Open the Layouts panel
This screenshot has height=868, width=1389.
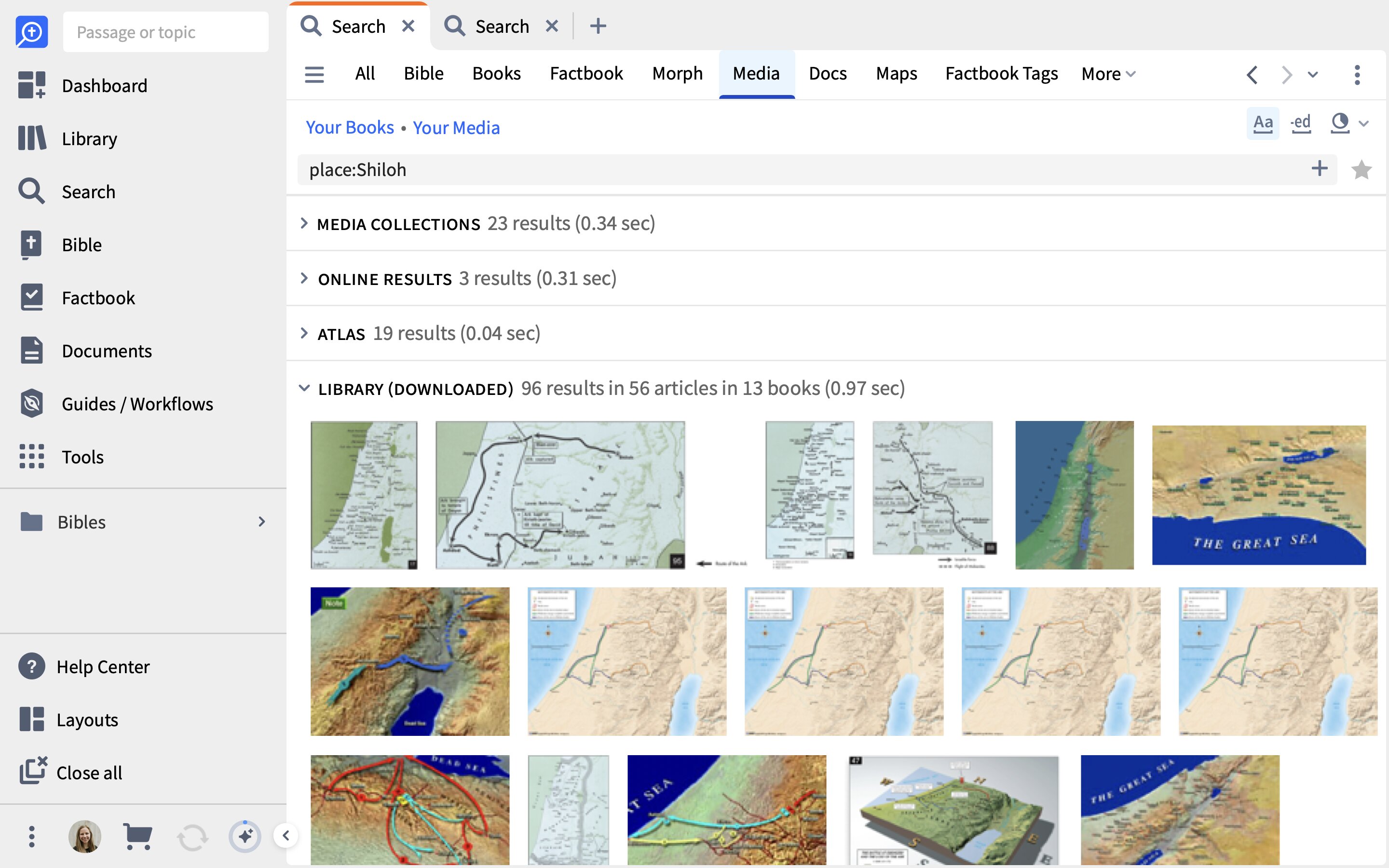(68, 719)
